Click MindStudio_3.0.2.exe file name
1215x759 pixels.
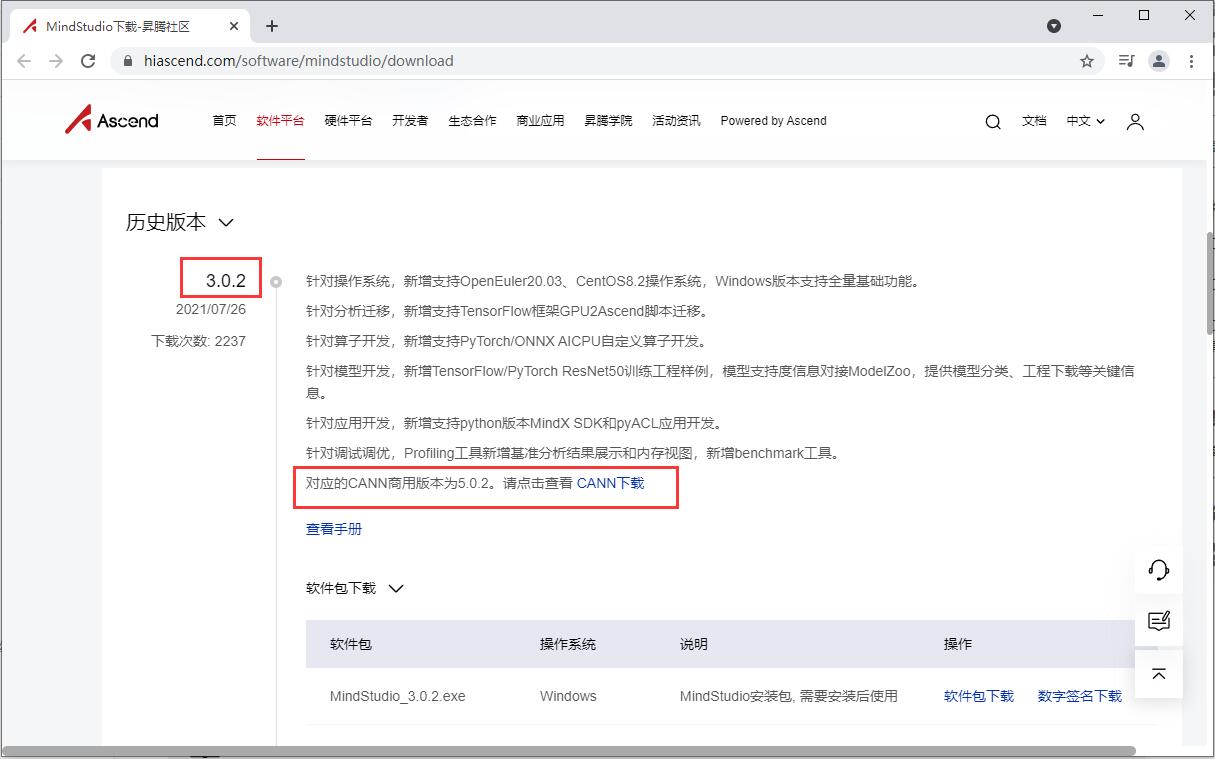(x=398, y=696)
